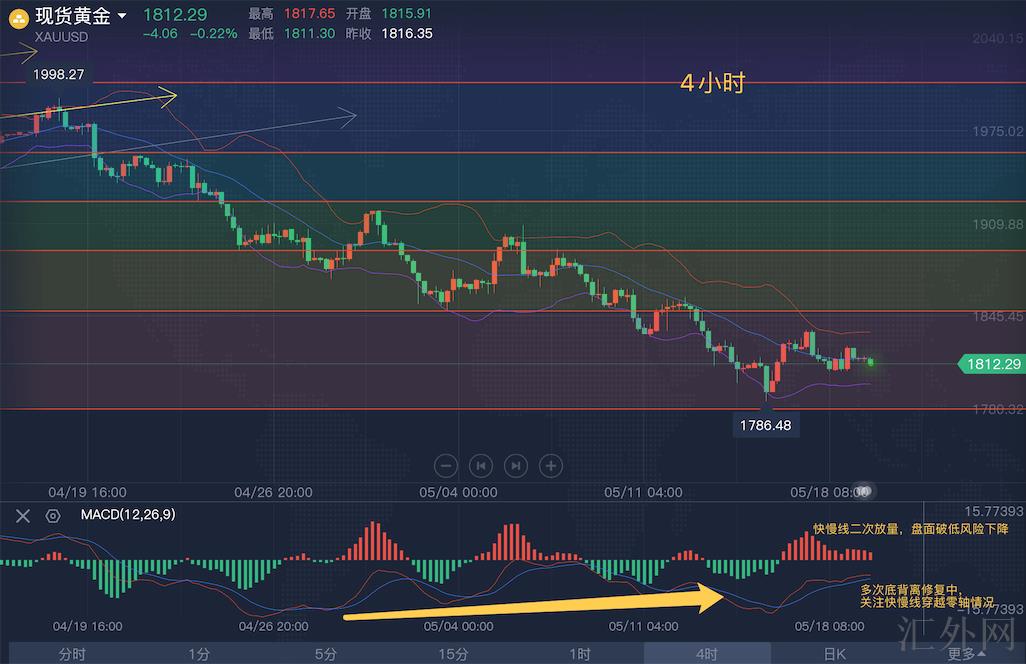
Task: Close the MACD indicator panel
Action: coord(22,515)
